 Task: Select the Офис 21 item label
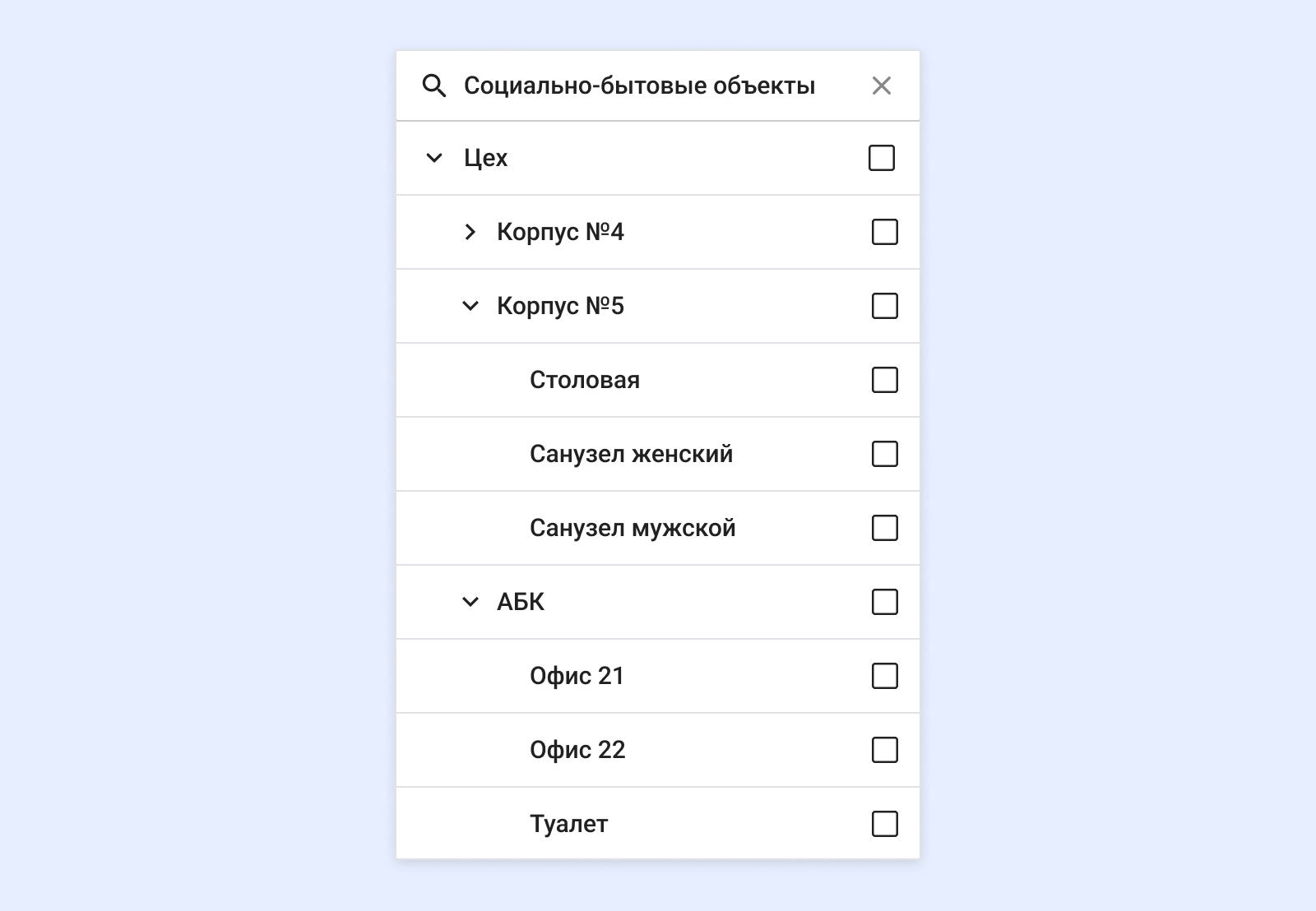click(x=577, y=676)
